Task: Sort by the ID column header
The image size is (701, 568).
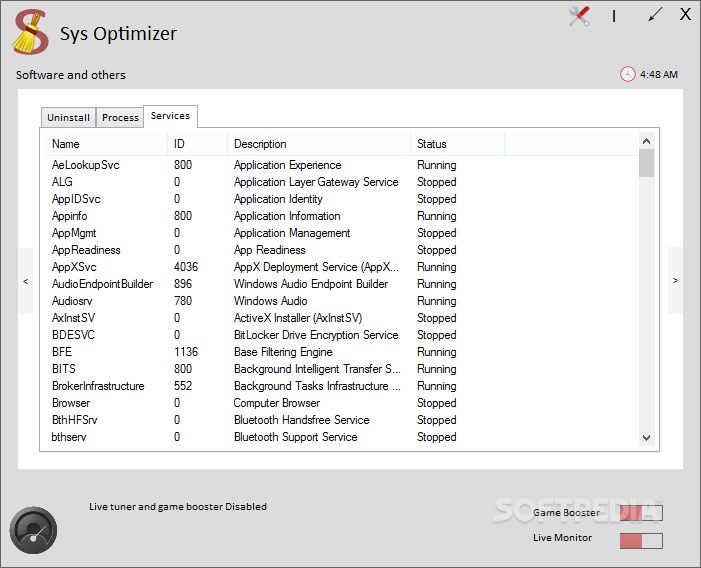Action: pos(198,144)
